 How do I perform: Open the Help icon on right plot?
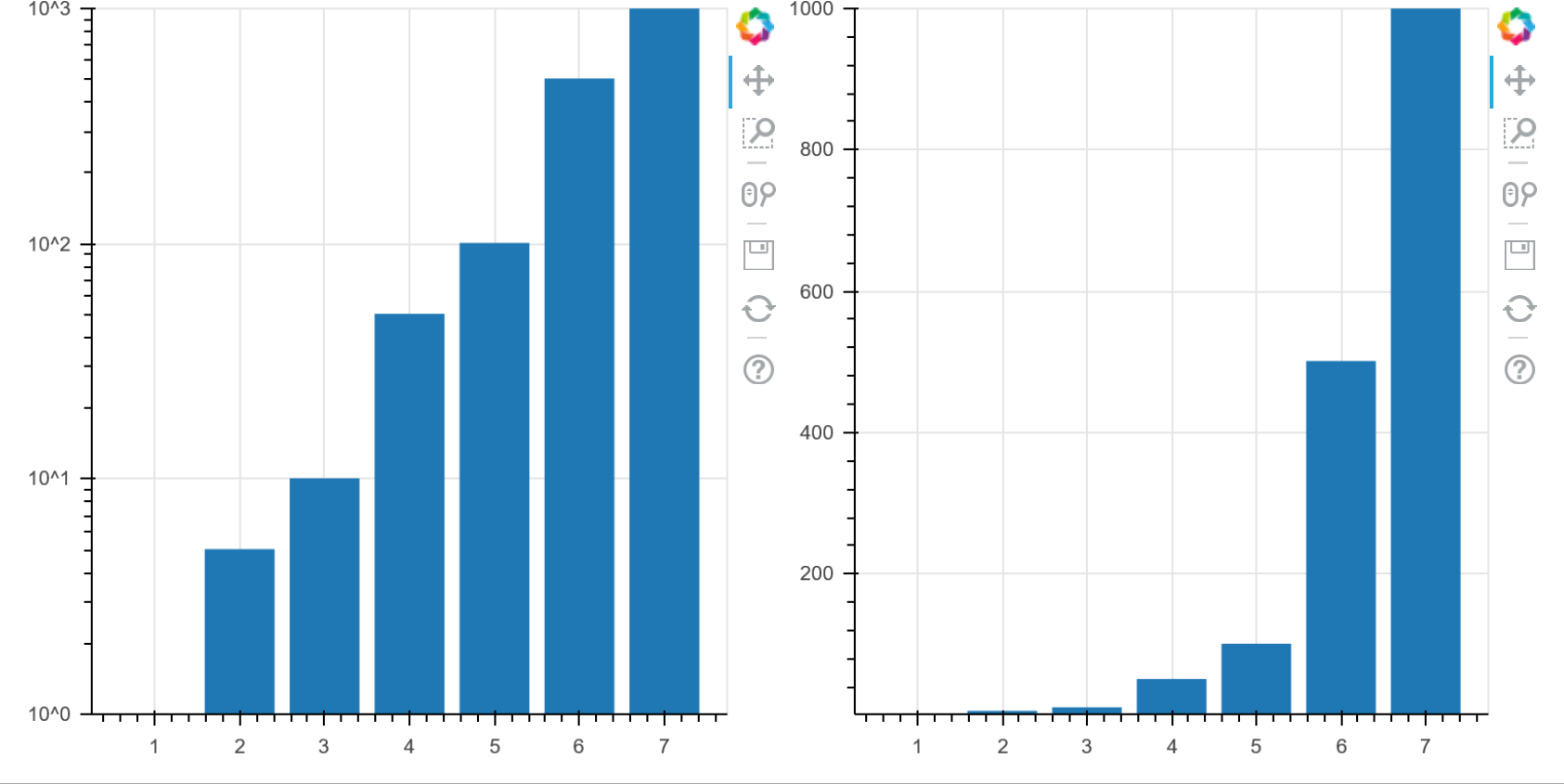[x=1519, y=369]
